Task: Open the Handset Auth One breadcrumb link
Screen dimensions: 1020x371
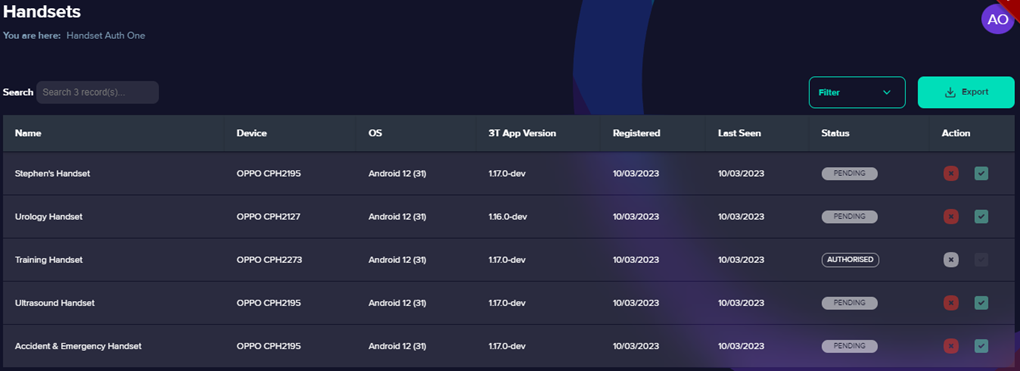Action: [106, 36]
